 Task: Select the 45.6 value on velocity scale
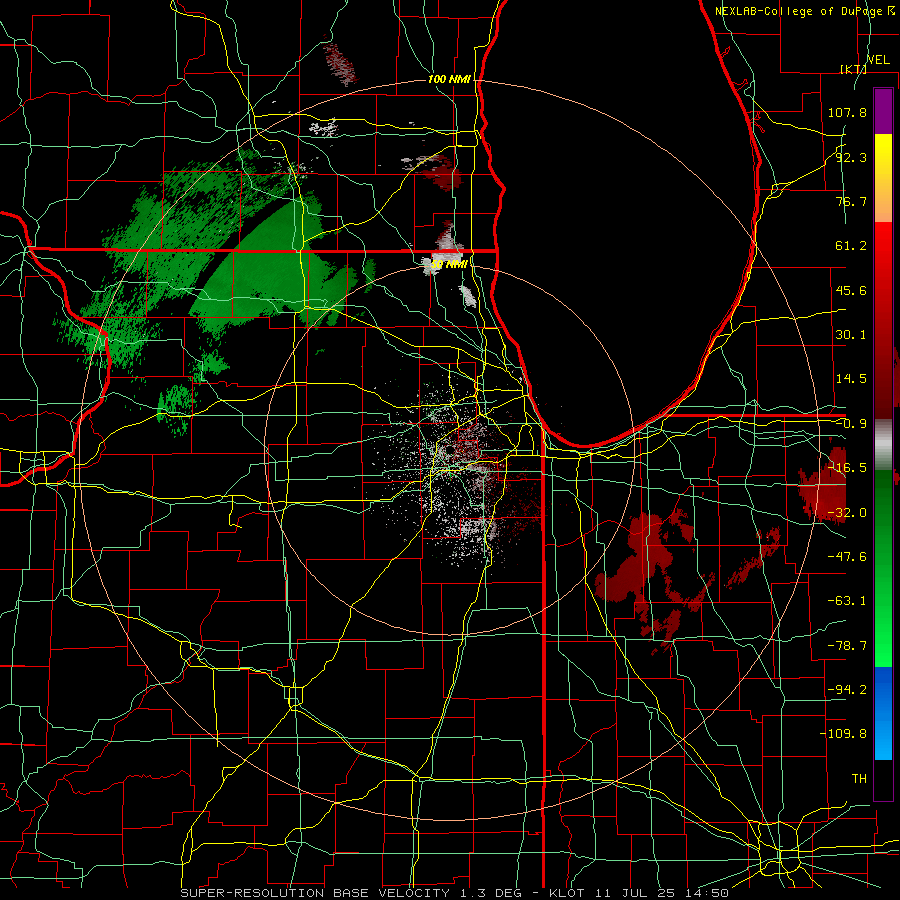pos(851,290)
